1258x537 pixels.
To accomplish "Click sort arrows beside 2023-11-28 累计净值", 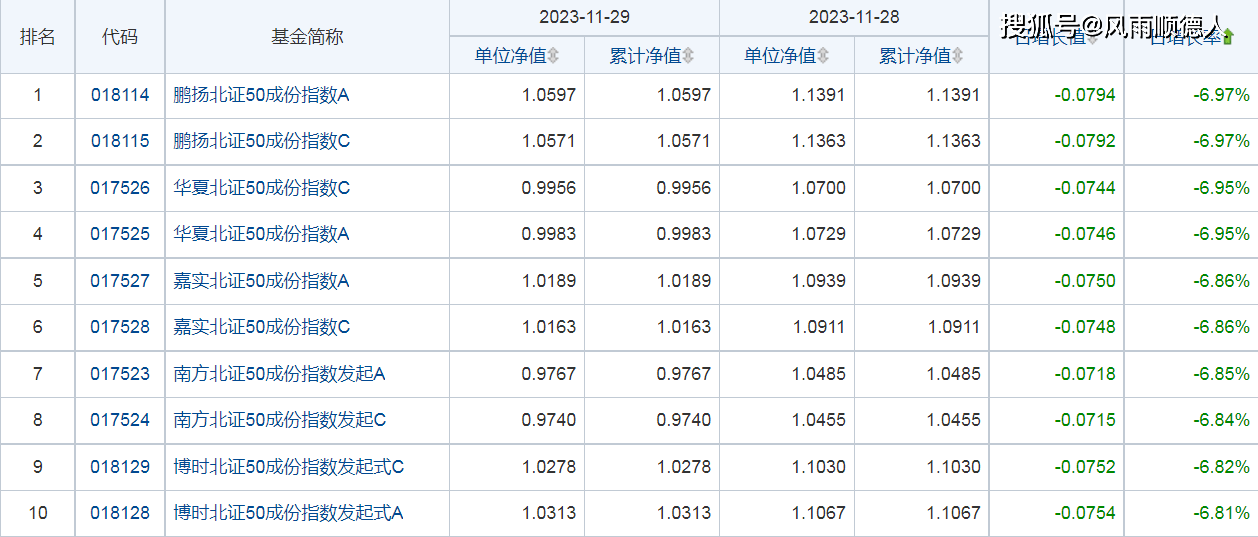I will (x=958, y=56).
